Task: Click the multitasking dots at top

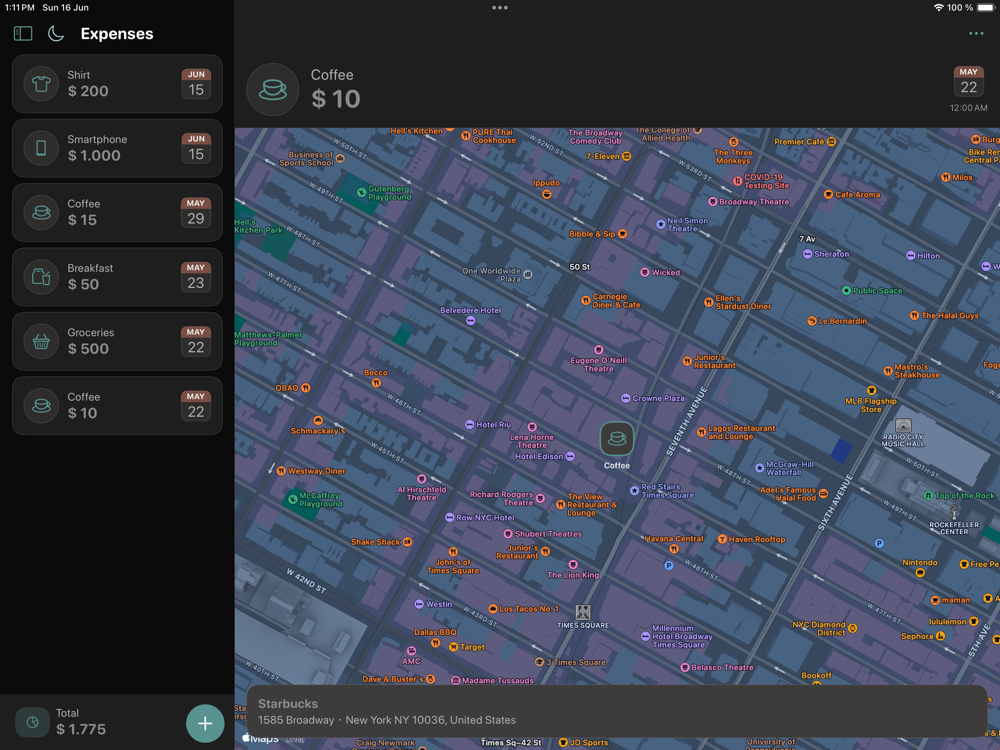Action: click(500, 8)
